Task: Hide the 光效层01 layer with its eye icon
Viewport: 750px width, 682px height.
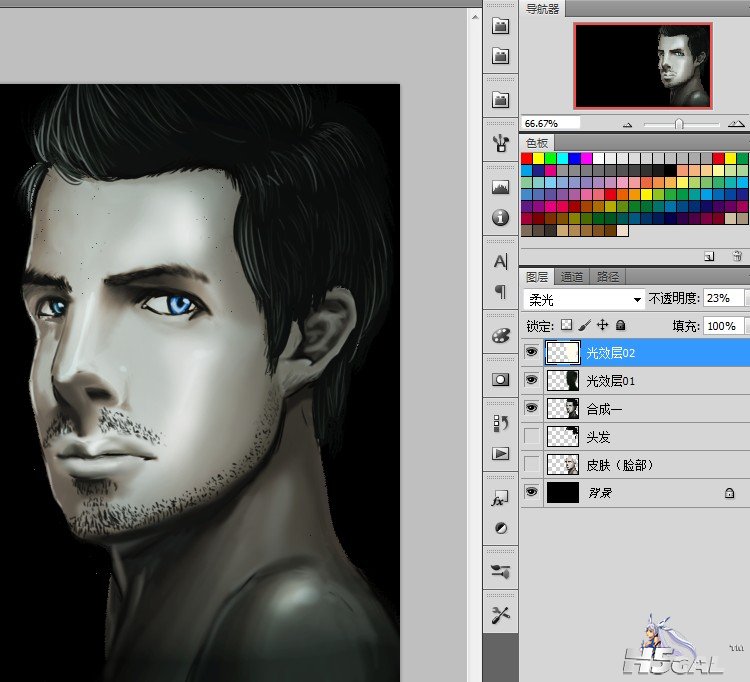Action: coord(531,380)
